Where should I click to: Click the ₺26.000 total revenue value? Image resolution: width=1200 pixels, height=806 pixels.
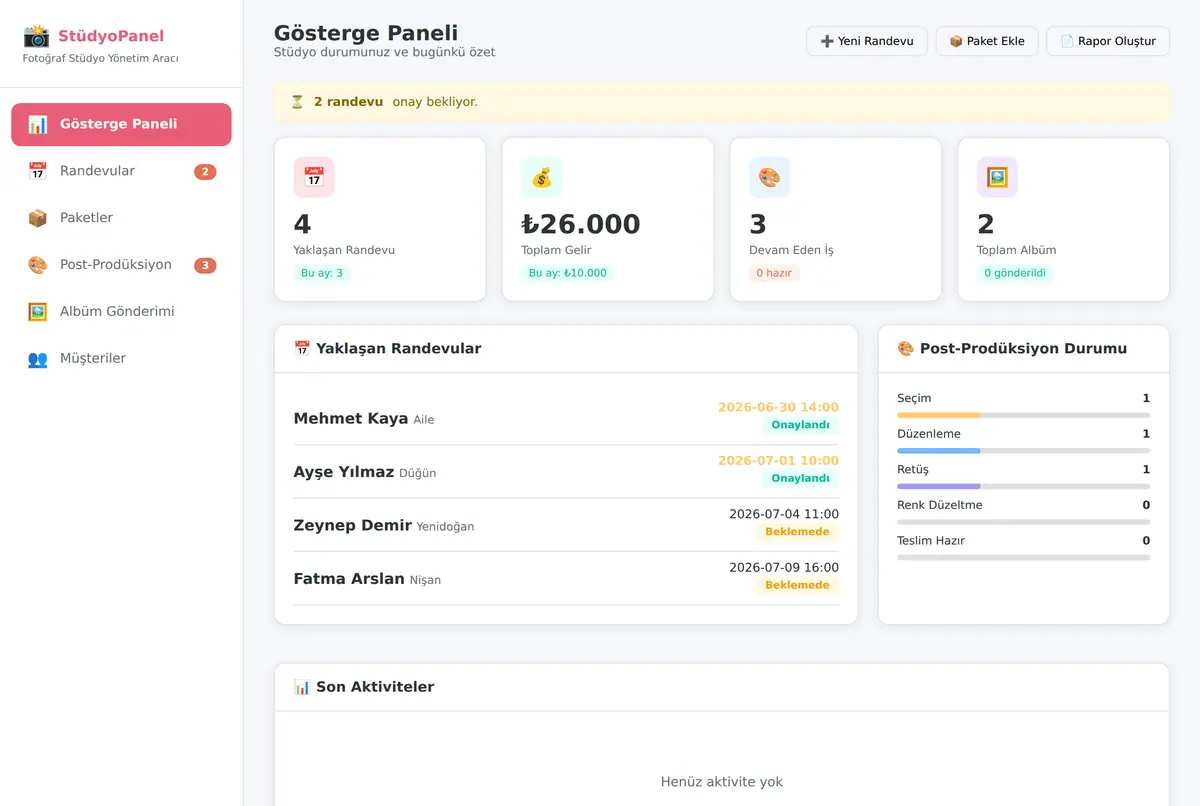(x=581, y=224)
